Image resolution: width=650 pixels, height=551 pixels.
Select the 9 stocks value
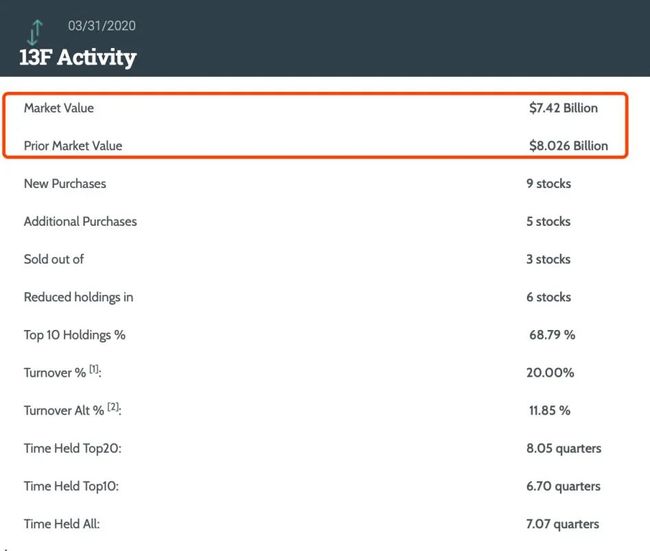(x=548, y=183)
